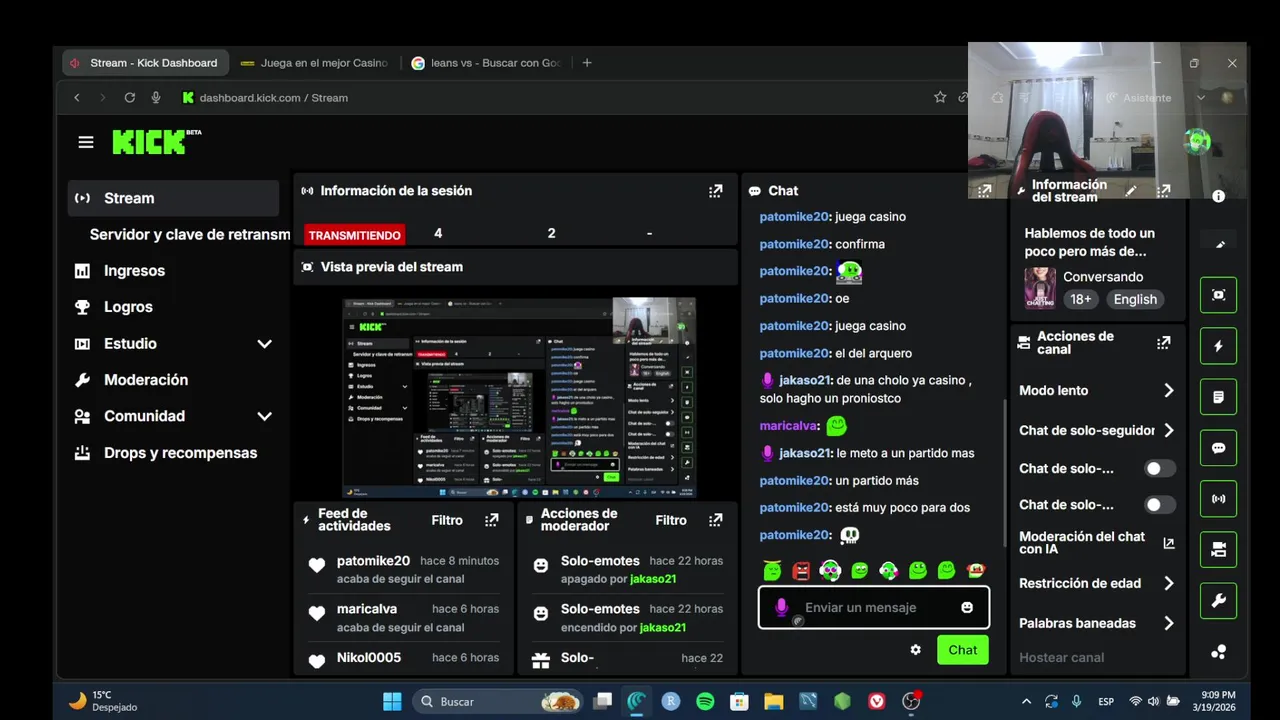
Task: Select Stream in the left sidebar
Action: point(173,198)
